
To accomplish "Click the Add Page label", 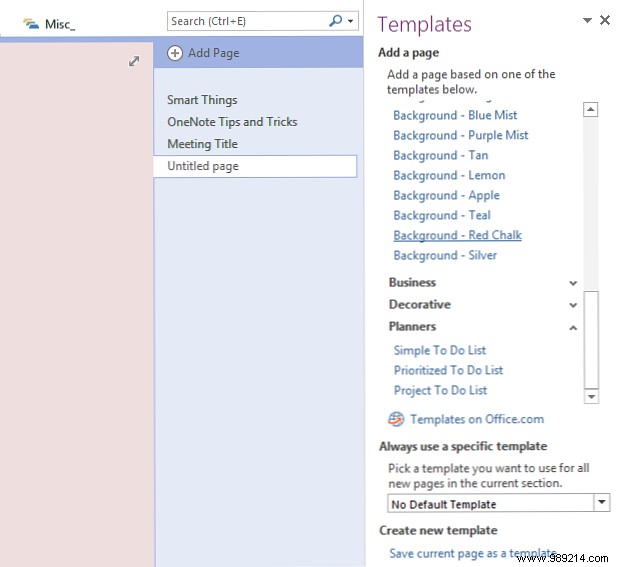I will coord(214,53).
